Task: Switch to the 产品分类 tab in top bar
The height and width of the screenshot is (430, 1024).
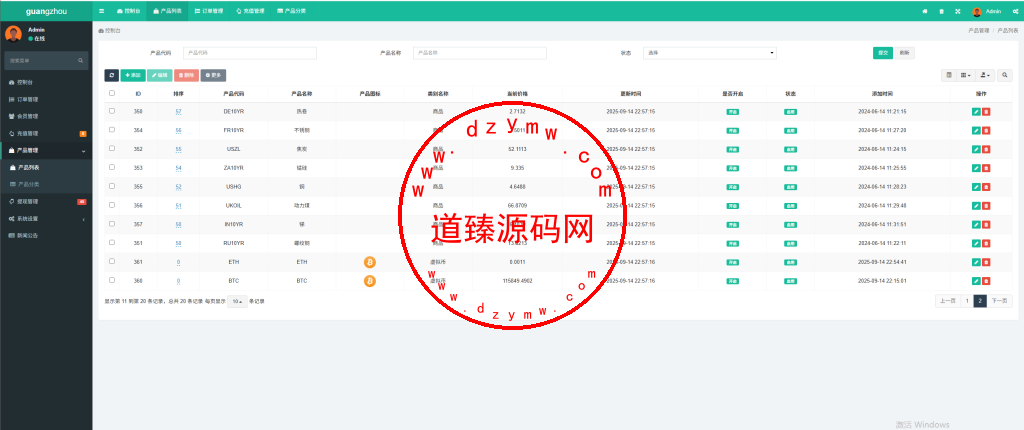Action: [291, 11]
